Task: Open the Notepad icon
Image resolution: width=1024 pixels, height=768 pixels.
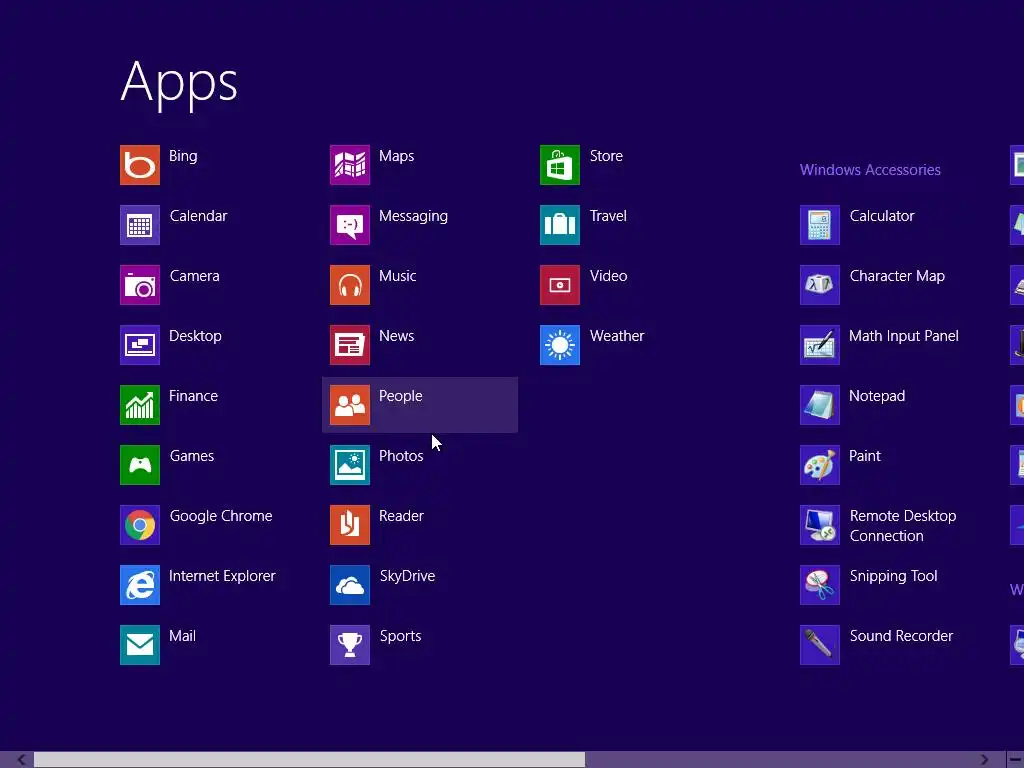Action: (820, 405)
